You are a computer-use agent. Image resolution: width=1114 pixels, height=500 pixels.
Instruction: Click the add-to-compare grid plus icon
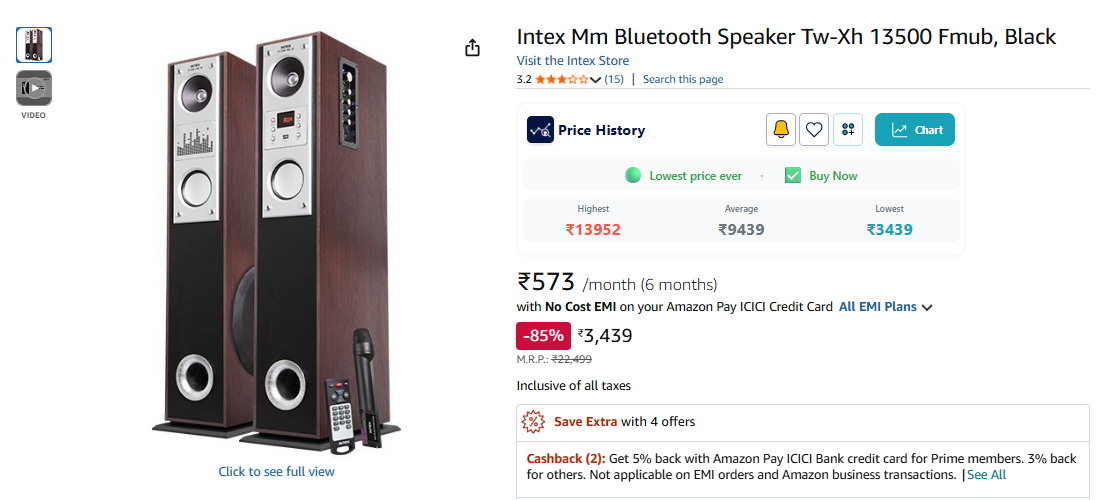point(848,129)
